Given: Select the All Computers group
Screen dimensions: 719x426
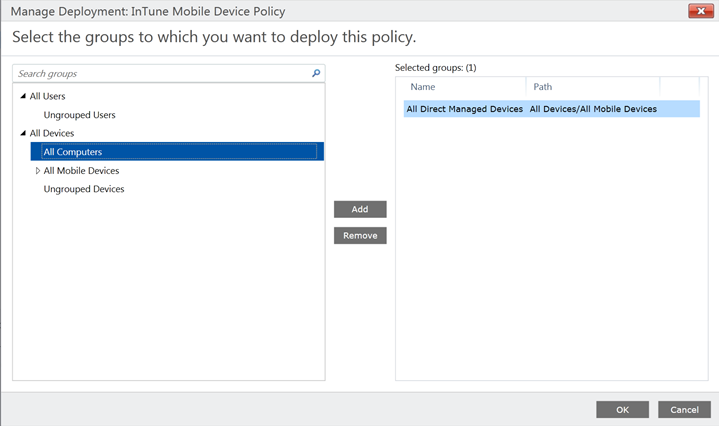Looking at the screenshot, I should click(177, 152).
